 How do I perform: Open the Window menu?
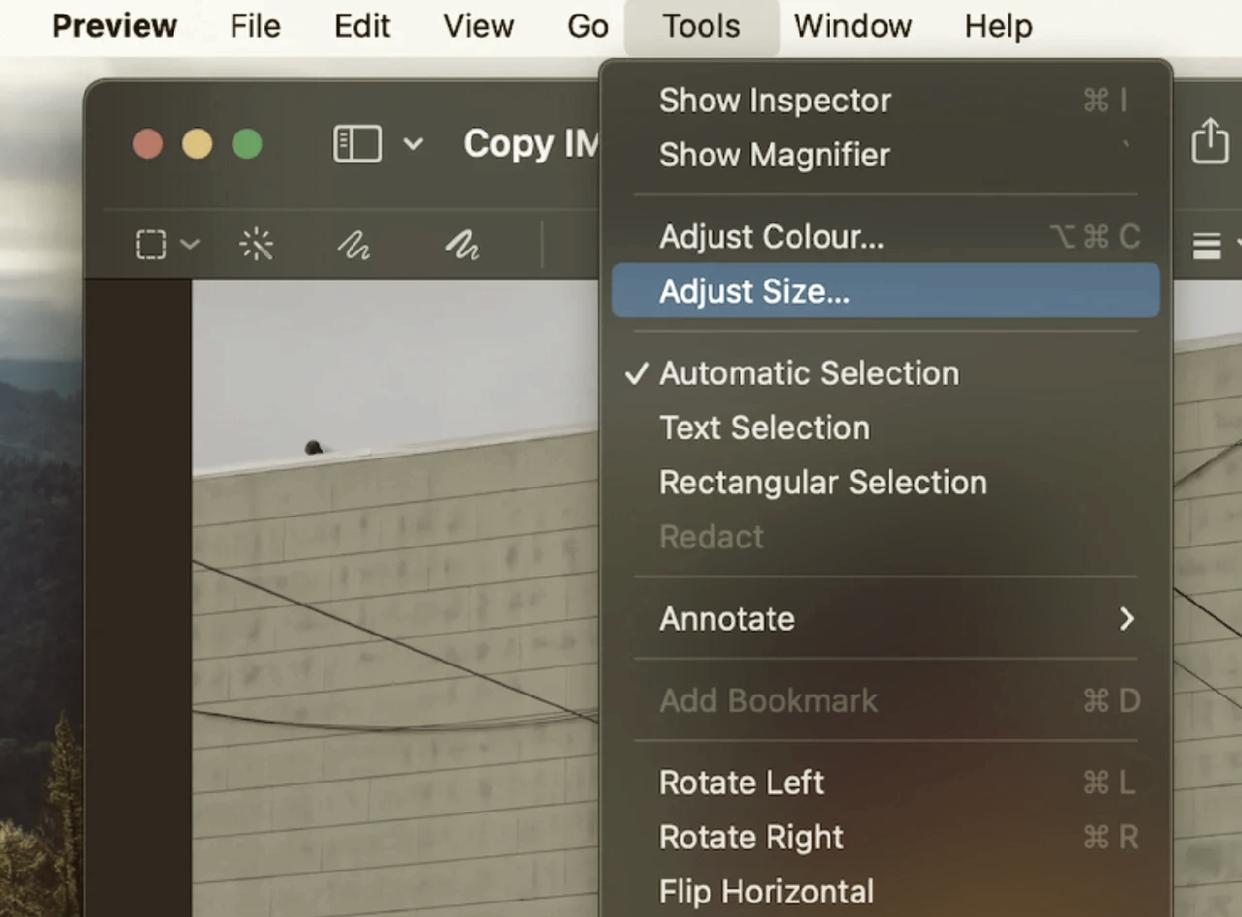[852, 26]
